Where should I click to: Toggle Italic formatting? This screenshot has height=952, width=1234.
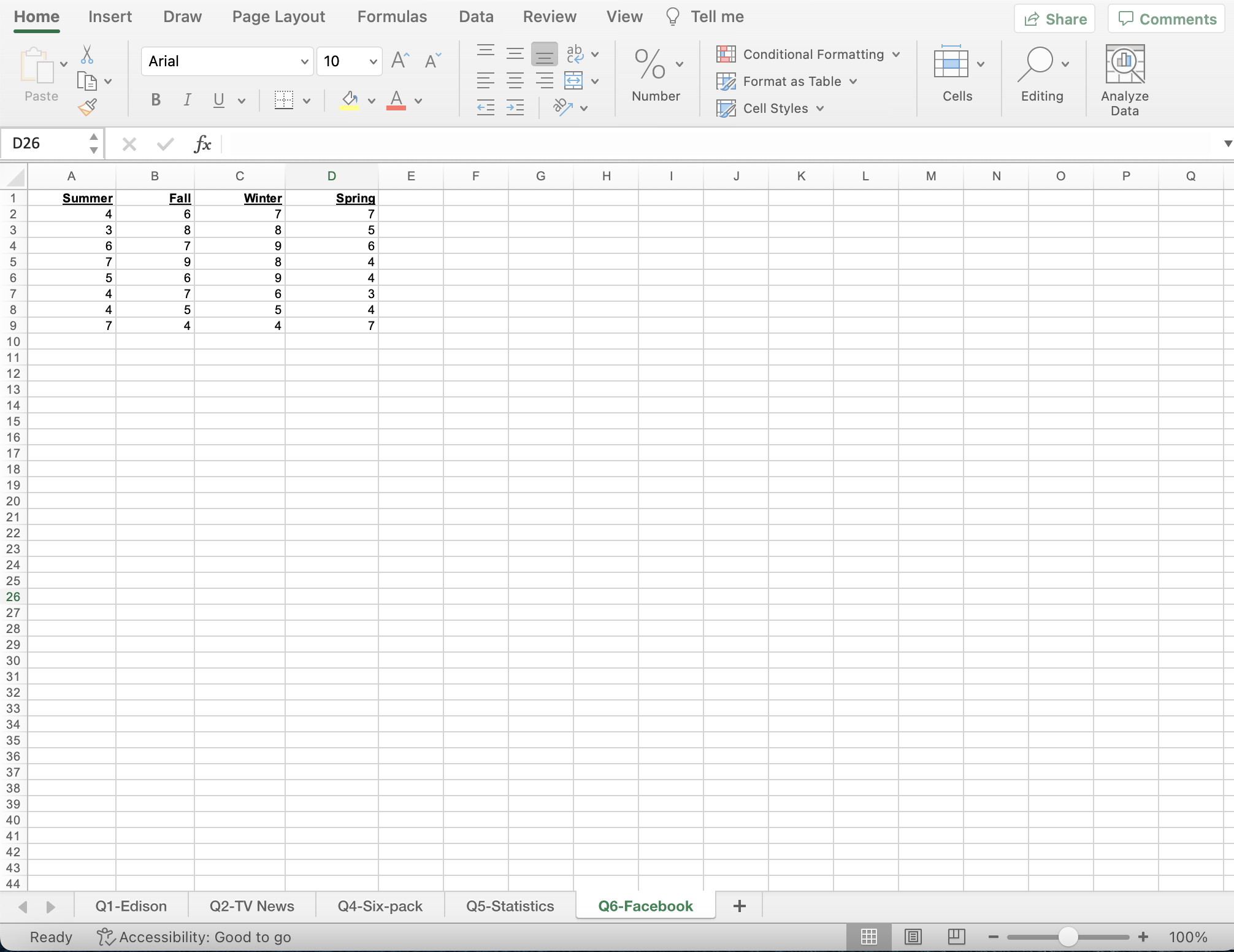(x=187, y=100)
